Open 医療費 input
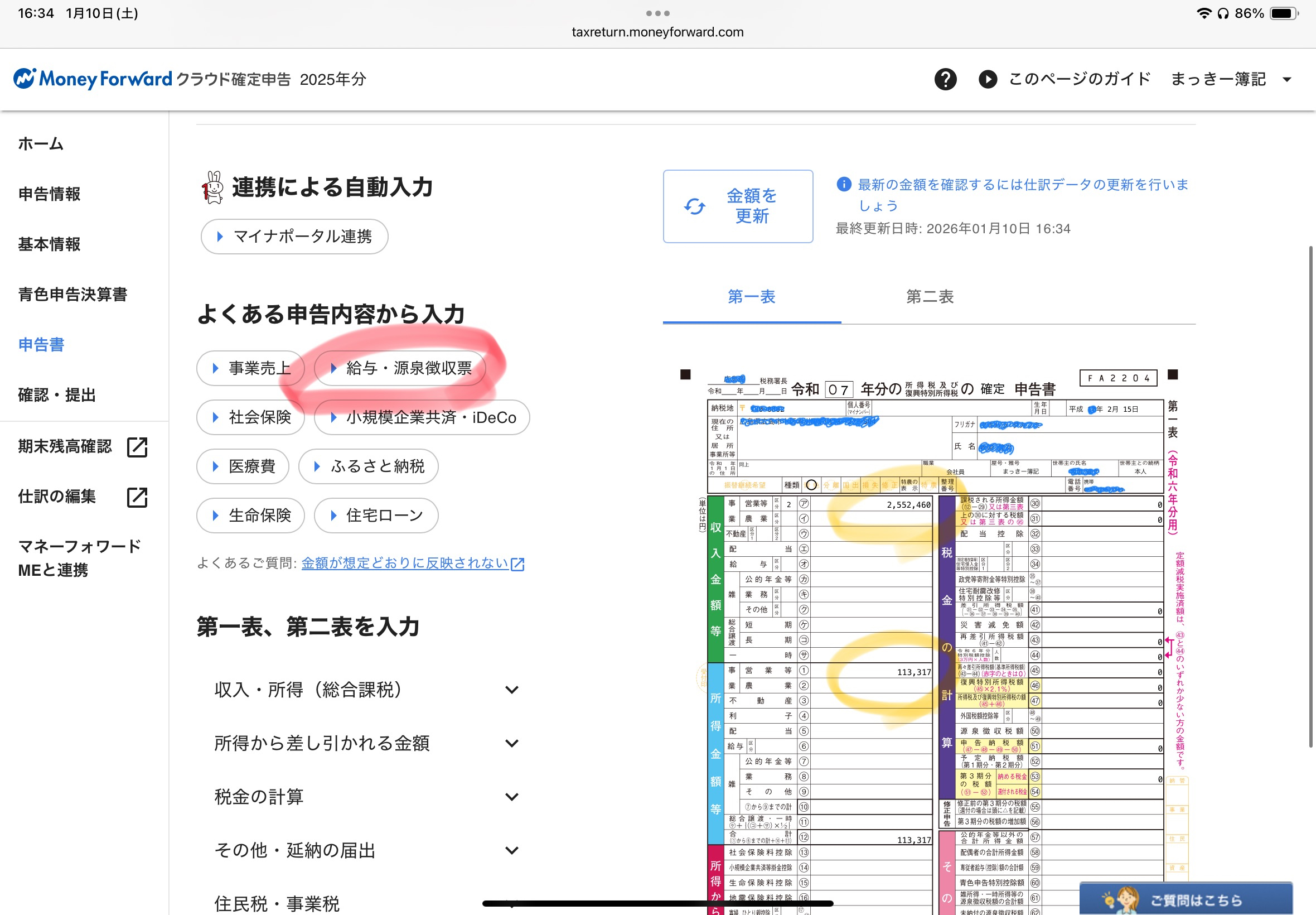Screen dimensions: 1316x915 pyautogui.click(x=243, y=466)
